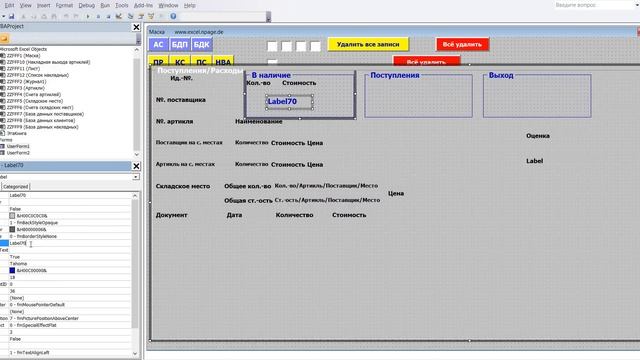Select the 'Поступления' frame on the form

pyautogui.click(x=418, y=95)
